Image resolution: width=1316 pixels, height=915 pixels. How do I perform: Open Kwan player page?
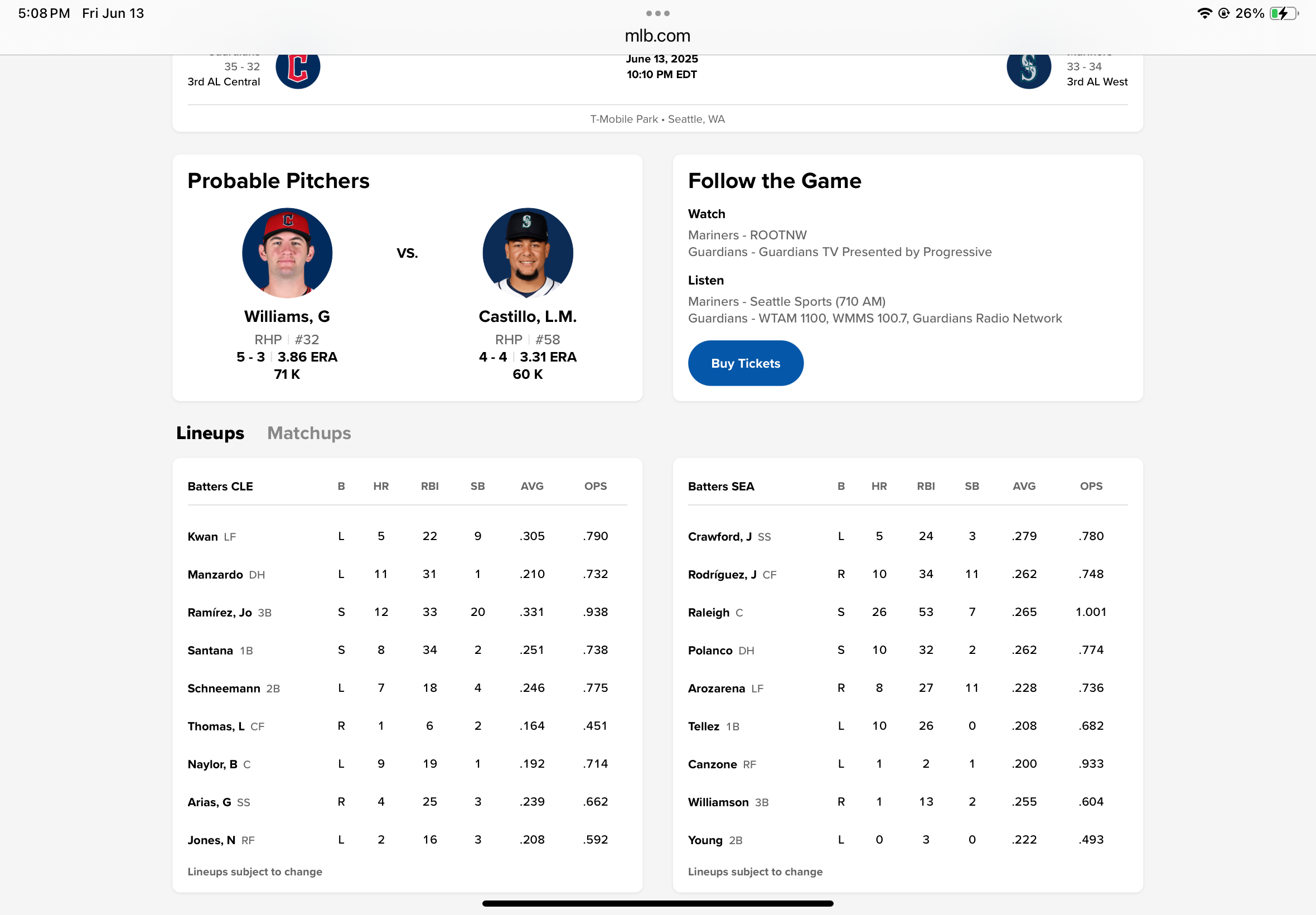click(202, 537)
